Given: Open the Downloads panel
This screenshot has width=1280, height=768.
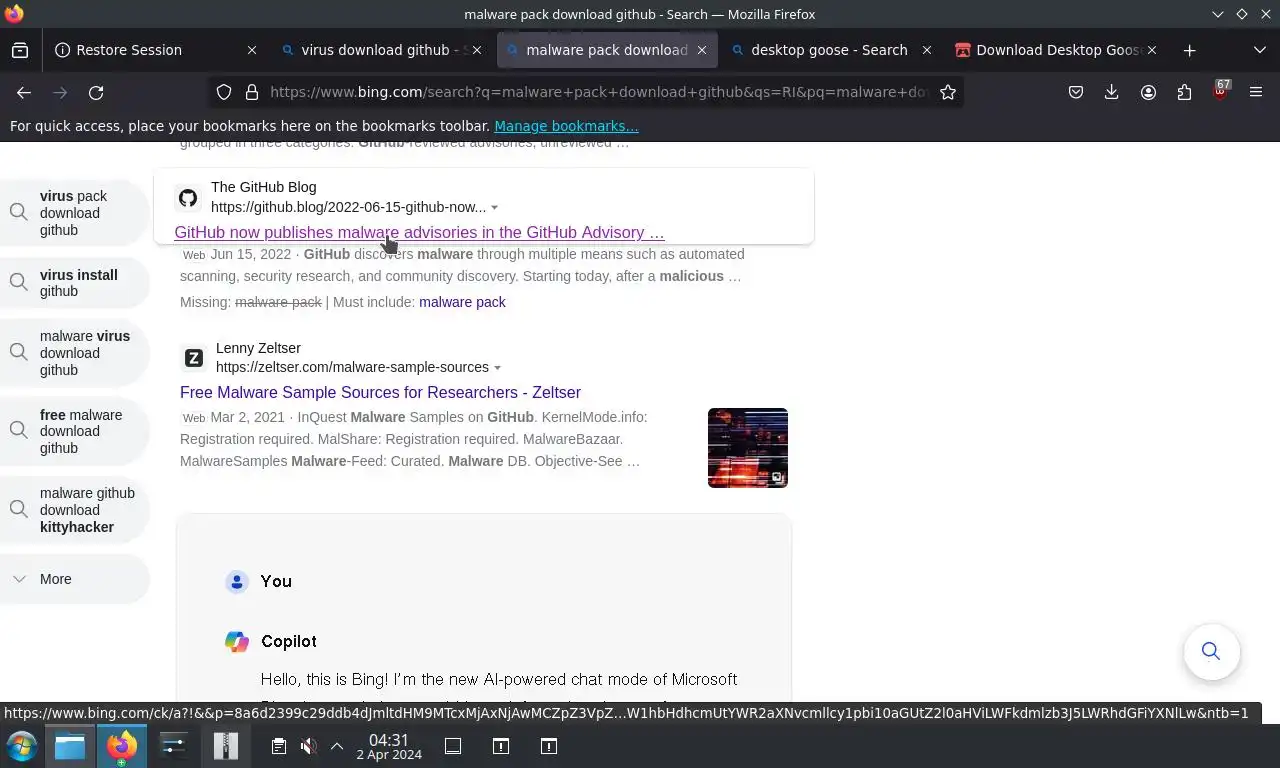Looking at the screenshot, I should coord(1111,92).
